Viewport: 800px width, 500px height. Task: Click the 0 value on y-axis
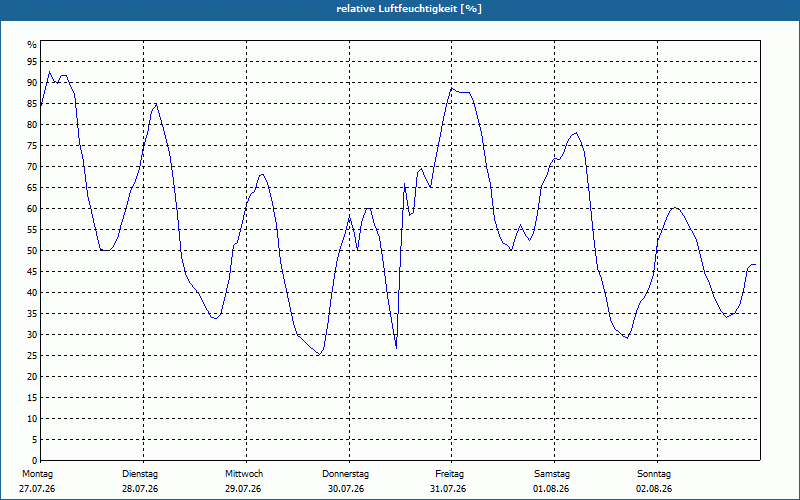point(35,461)
